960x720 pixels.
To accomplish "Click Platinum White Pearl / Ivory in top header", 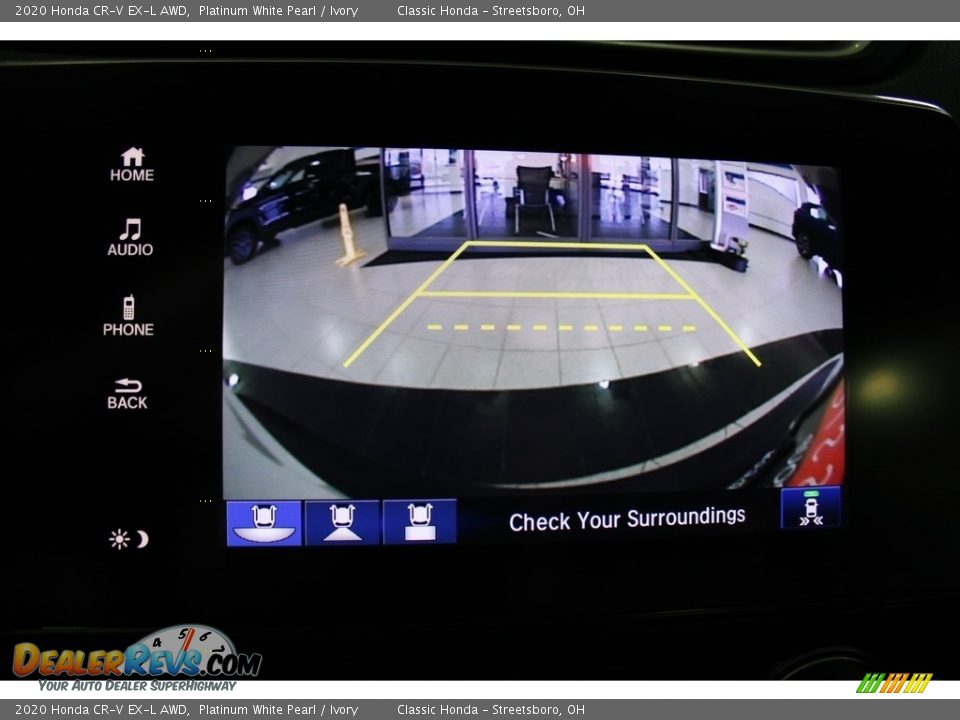I will click(278, 11).
